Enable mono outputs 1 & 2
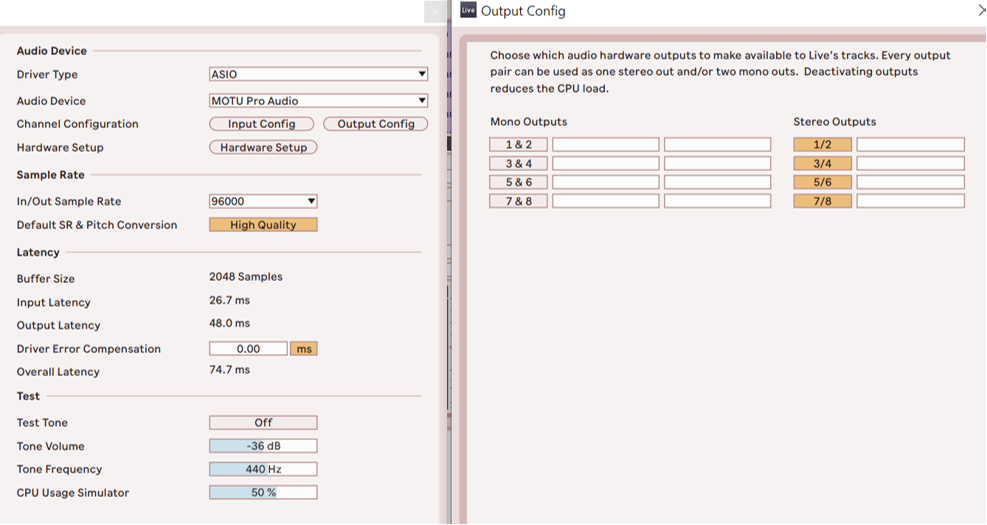This screenshot has height=525, width=987. pyautogui.click(x=519, y=145)
